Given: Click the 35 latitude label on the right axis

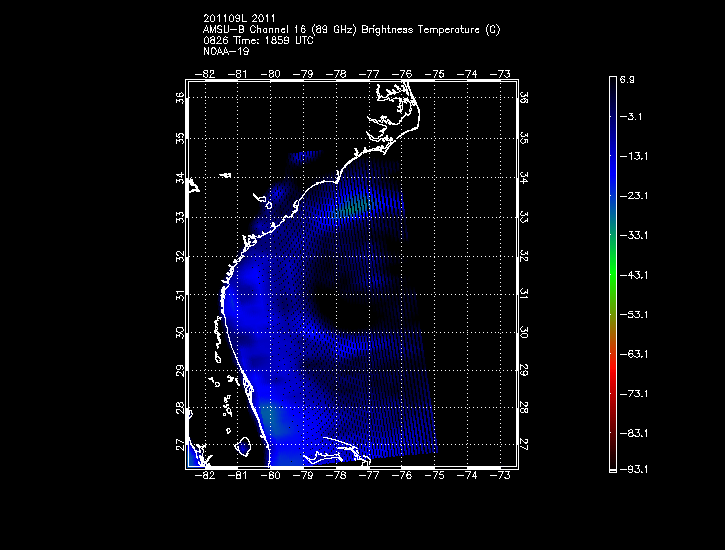Looking at the screenshot, I should (524, 138).
